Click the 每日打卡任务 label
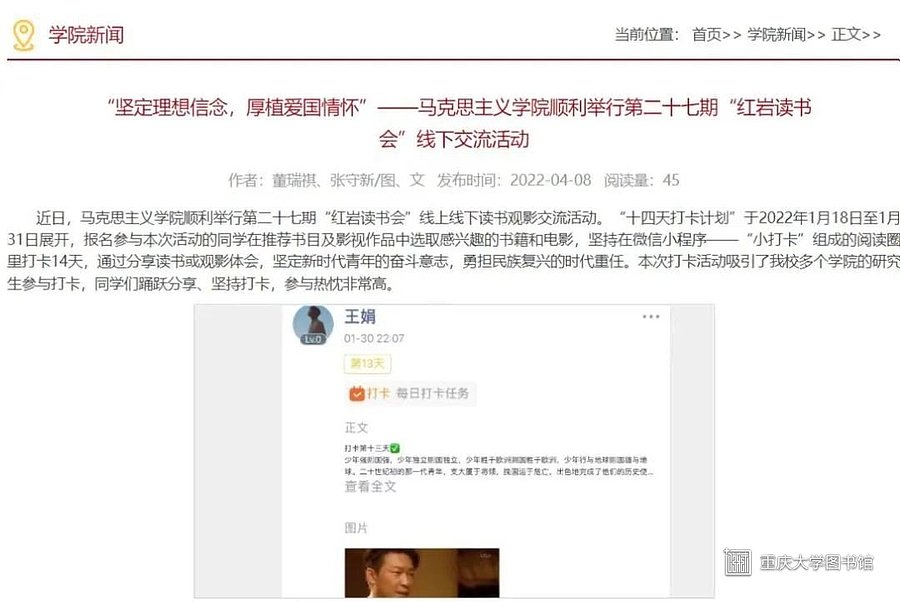This screenshot has width=900, height=602. (x=432, y=393)
